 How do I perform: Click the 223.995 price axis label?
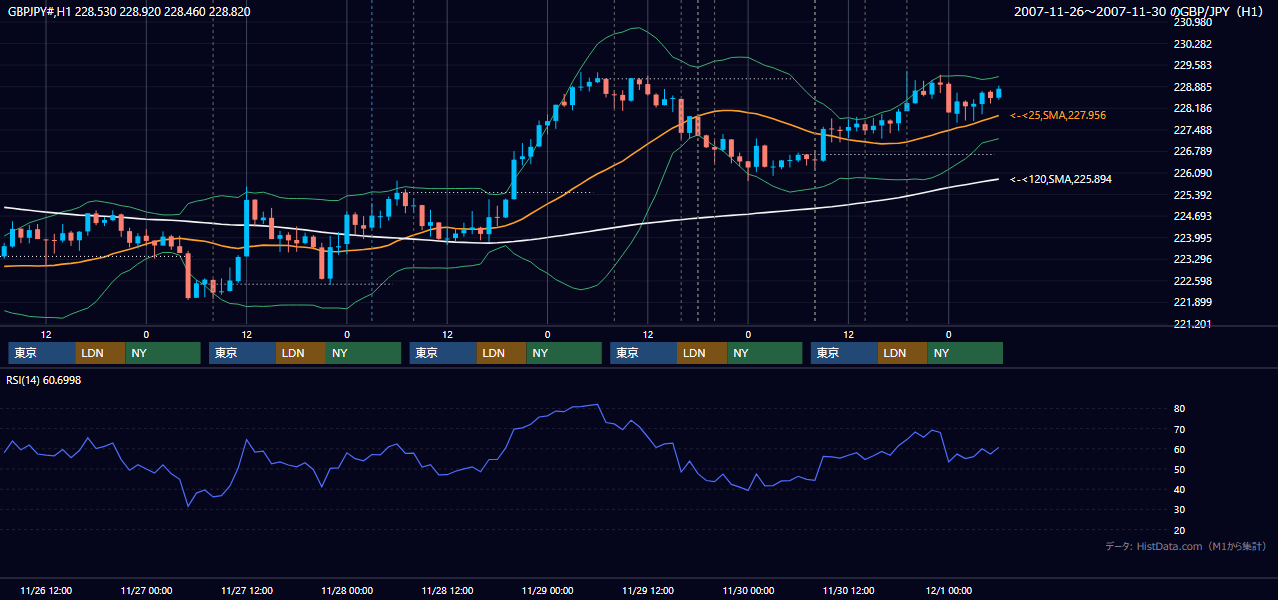click(1192, 238)
